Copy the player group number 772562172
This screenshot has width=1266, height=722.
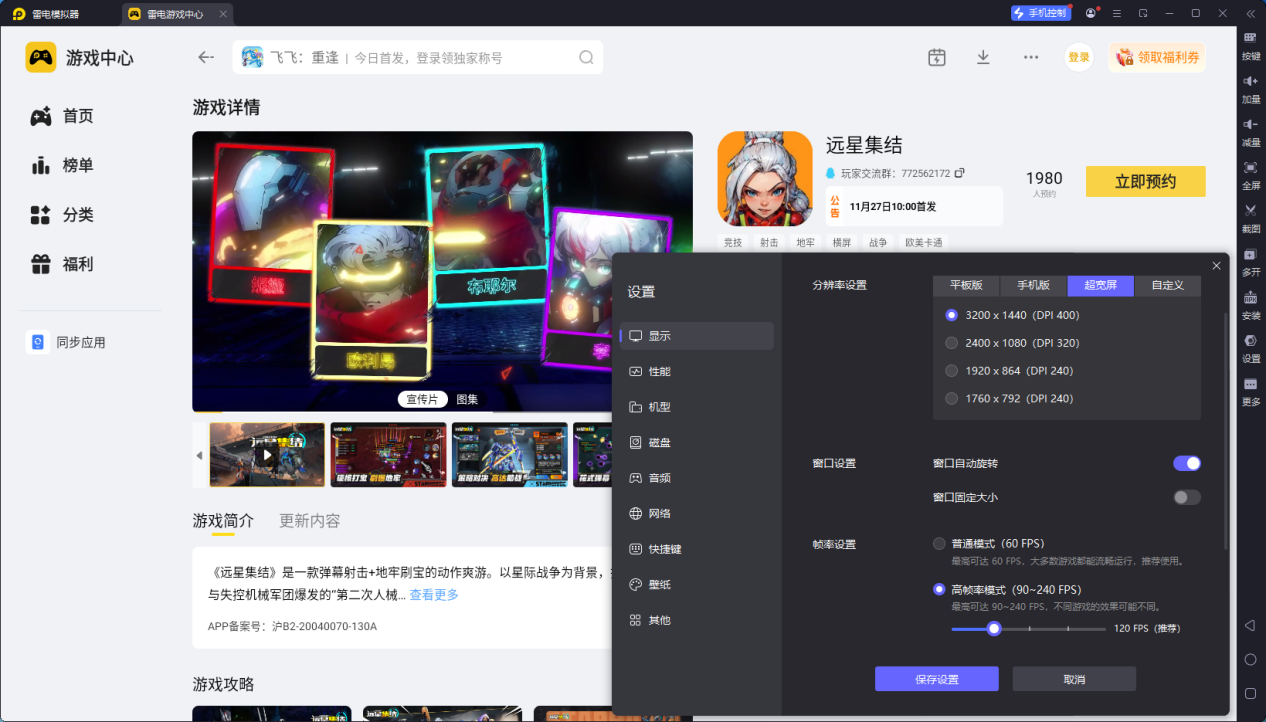[960, 173]
